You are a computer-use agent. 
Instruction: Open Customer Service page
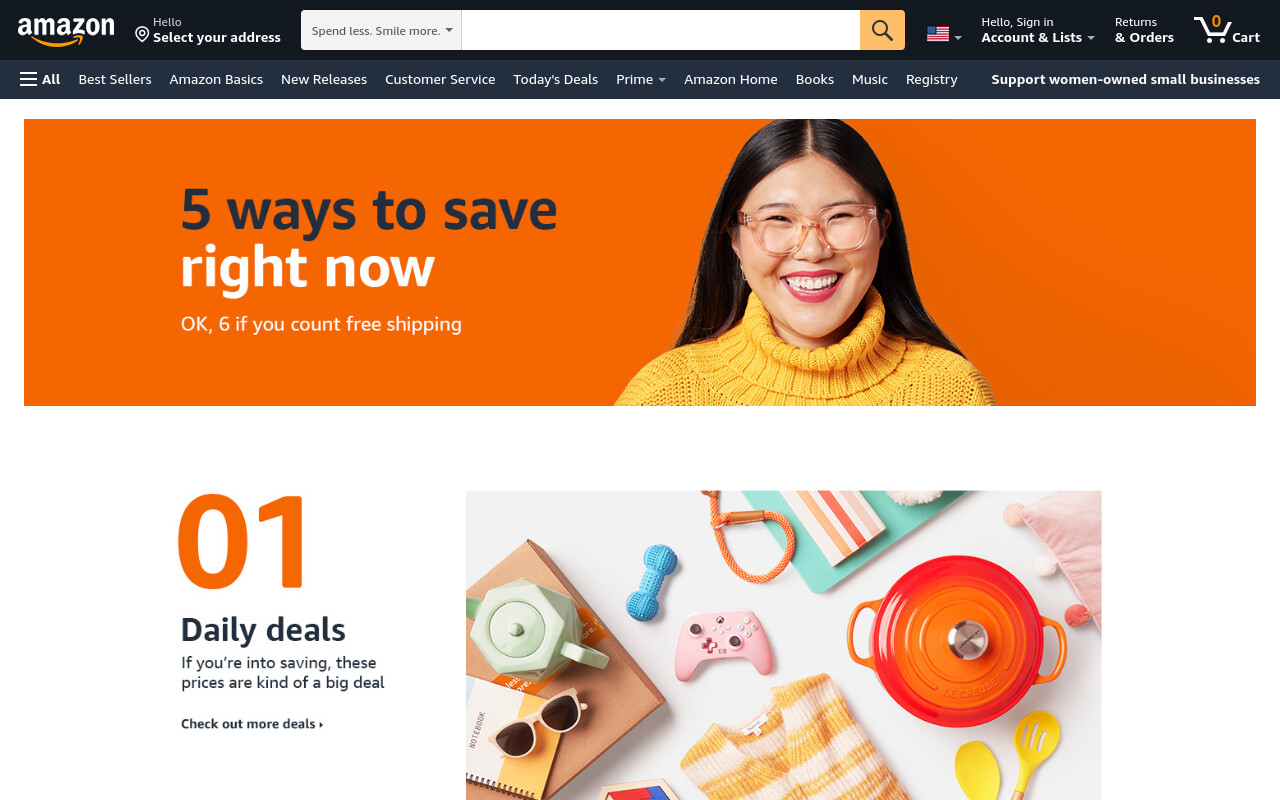[440, 79]
